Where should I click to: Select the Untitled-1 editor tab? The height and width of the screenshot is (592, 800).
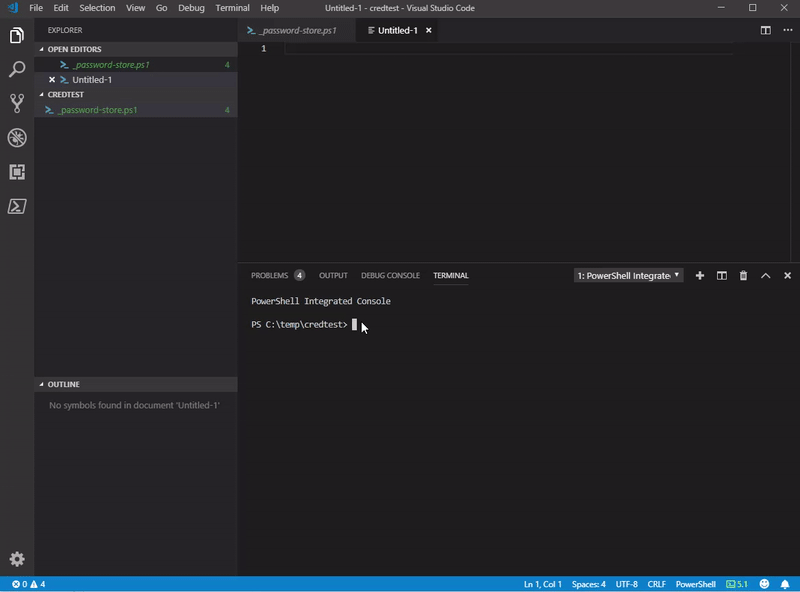(397, 31)
